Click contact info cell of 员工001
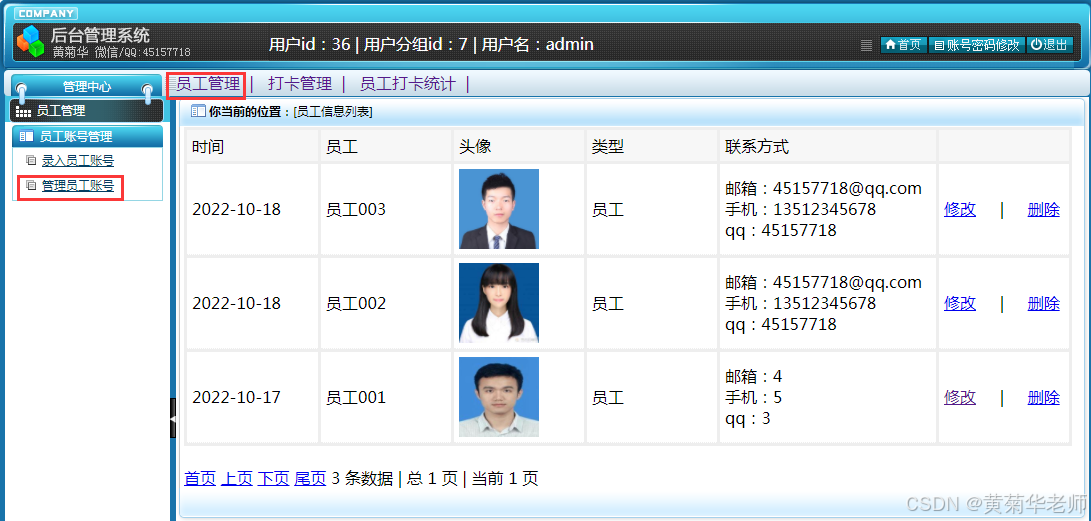 tap(827, 397)
